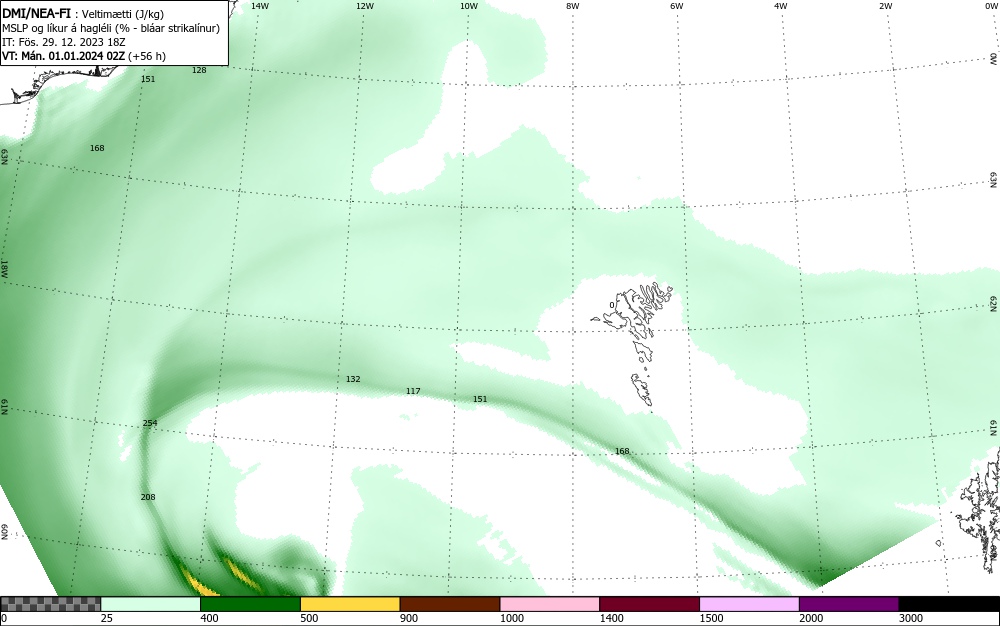Select the yellow 500–900 legend swatch
Image resolution: width=1000 pixels, height=626 pixels.
point(350,604)
